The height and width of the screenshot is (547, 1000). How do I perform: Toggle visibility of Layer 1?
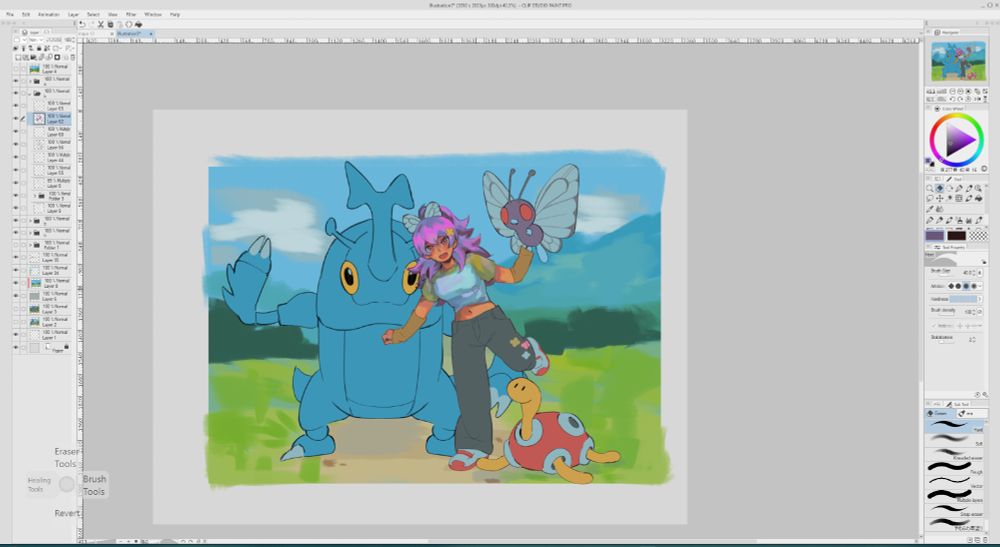15,334
